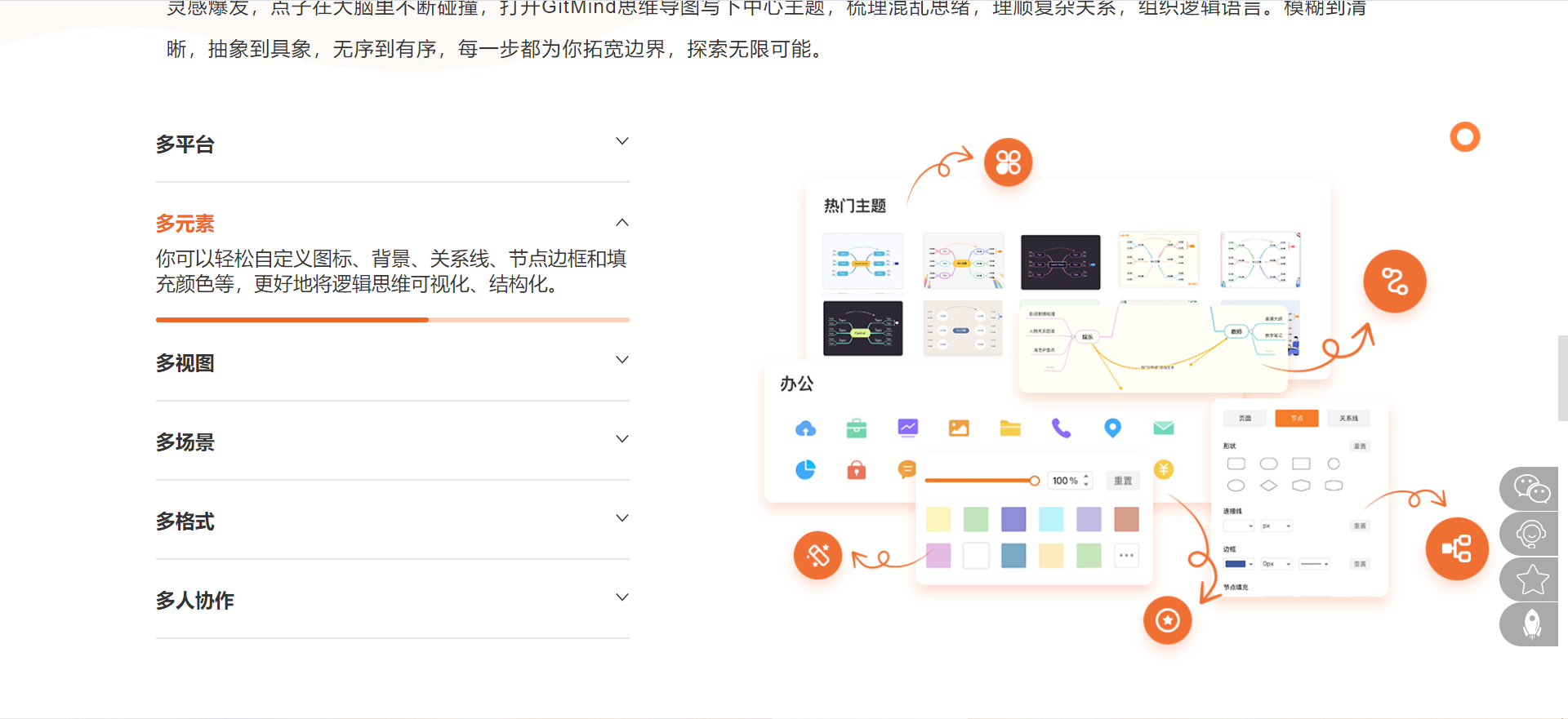Click the orange relationship-line circle icon

[x=1395, y=282]
